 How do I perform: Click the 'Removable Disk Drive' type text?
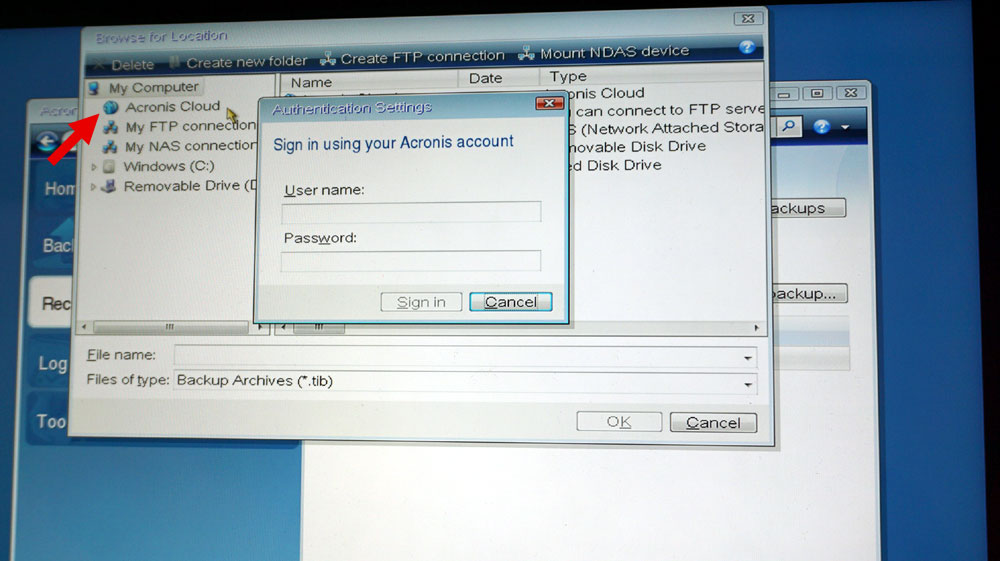tap(638, 147)
